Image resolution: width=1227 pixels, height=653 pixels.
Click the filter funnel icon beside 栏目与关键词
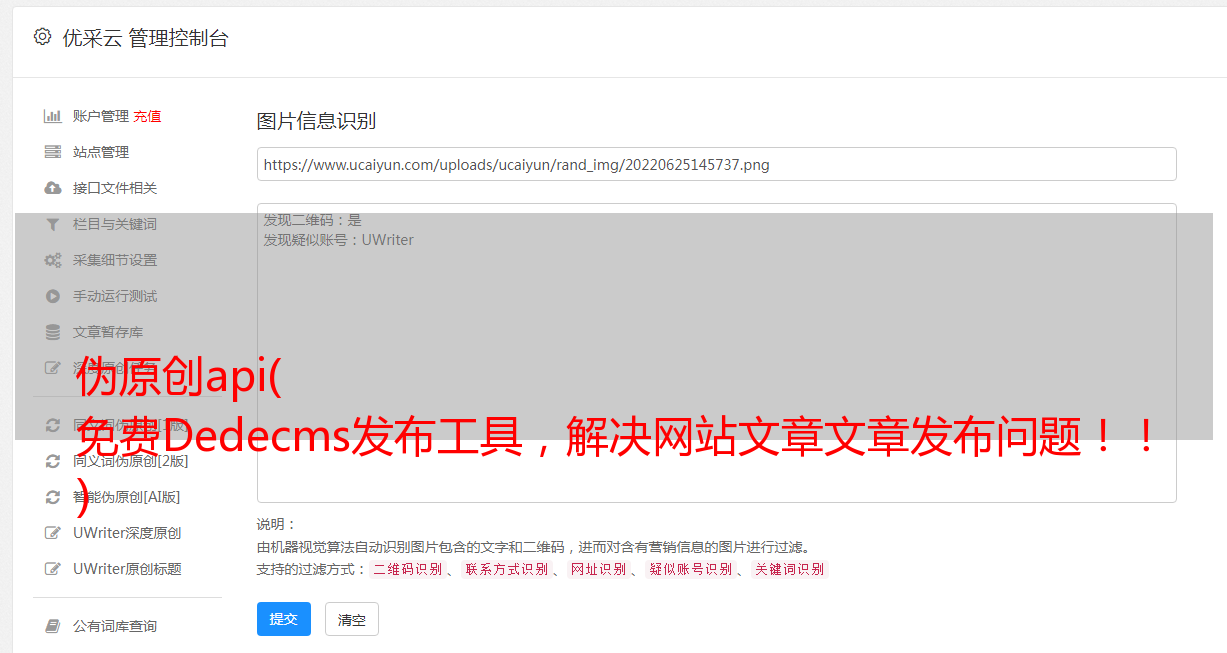pyautogui.click(x=53, y=224)
